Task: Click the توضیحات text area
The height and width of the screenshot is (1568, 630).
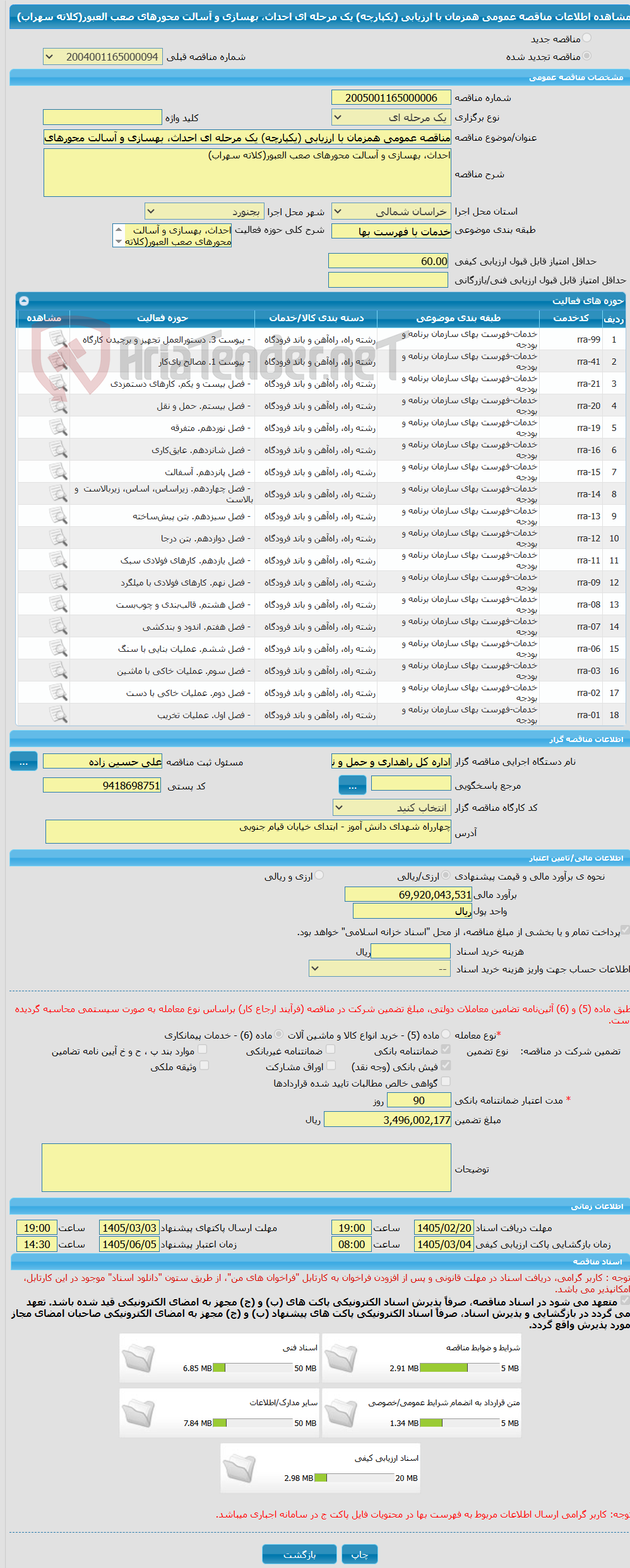Action: (246, 1167)
